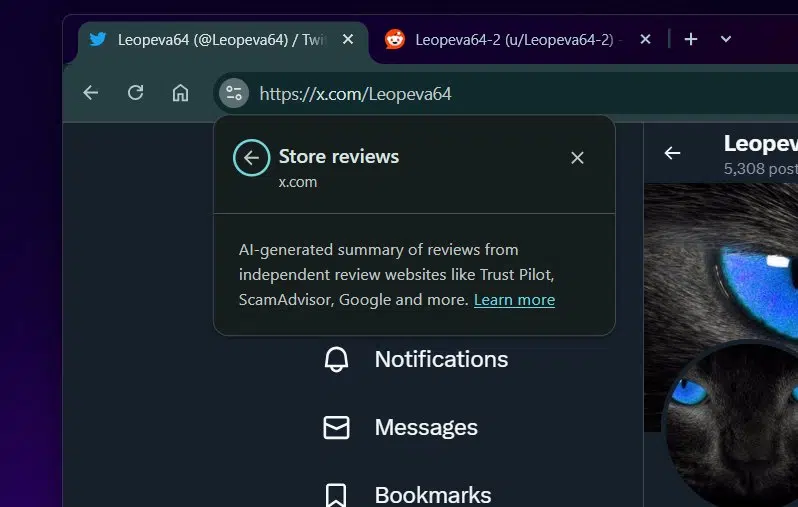Viewport: 798px width, 507px height.
Task: Close the Leopeva64 Twitter tab
Action: point(348,39)
